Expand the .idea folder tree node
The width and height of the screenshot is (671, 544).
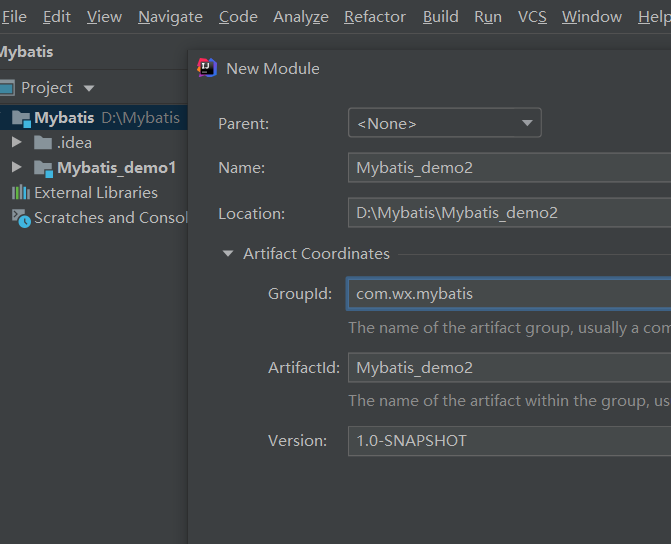[x=16, y=143]
